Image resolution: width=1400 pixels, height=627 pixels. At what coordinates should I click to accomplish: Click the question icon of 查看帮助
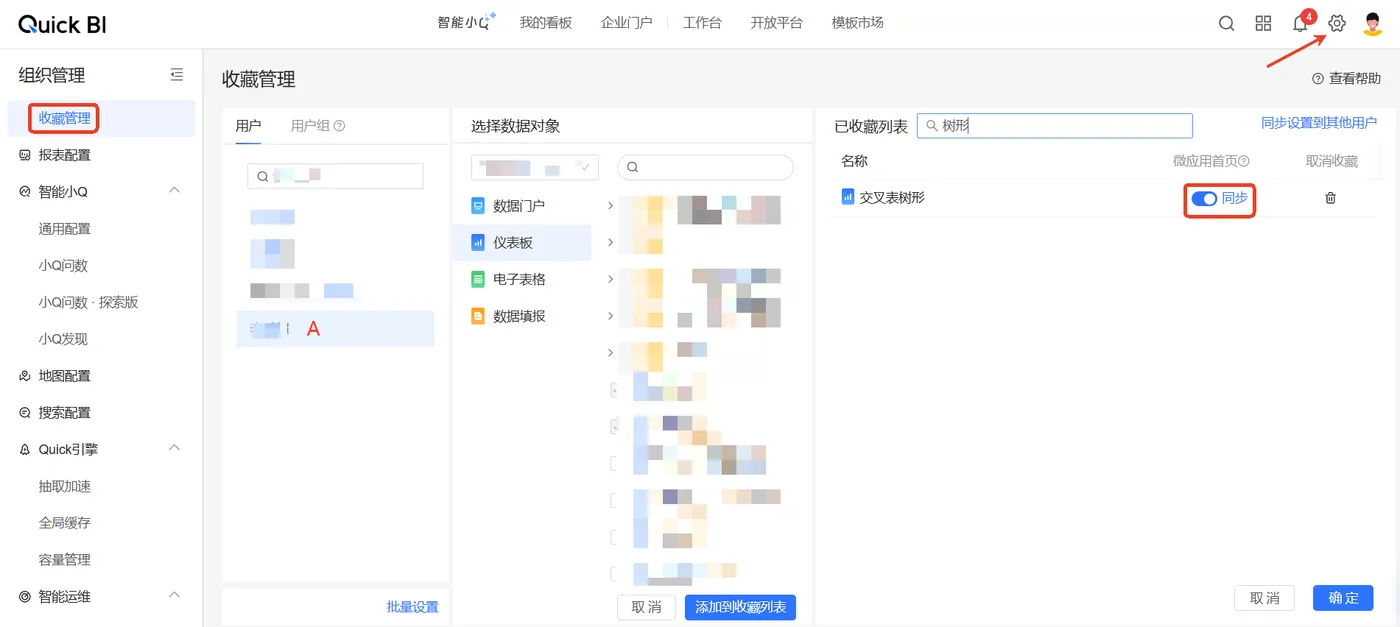(1317, 78)
